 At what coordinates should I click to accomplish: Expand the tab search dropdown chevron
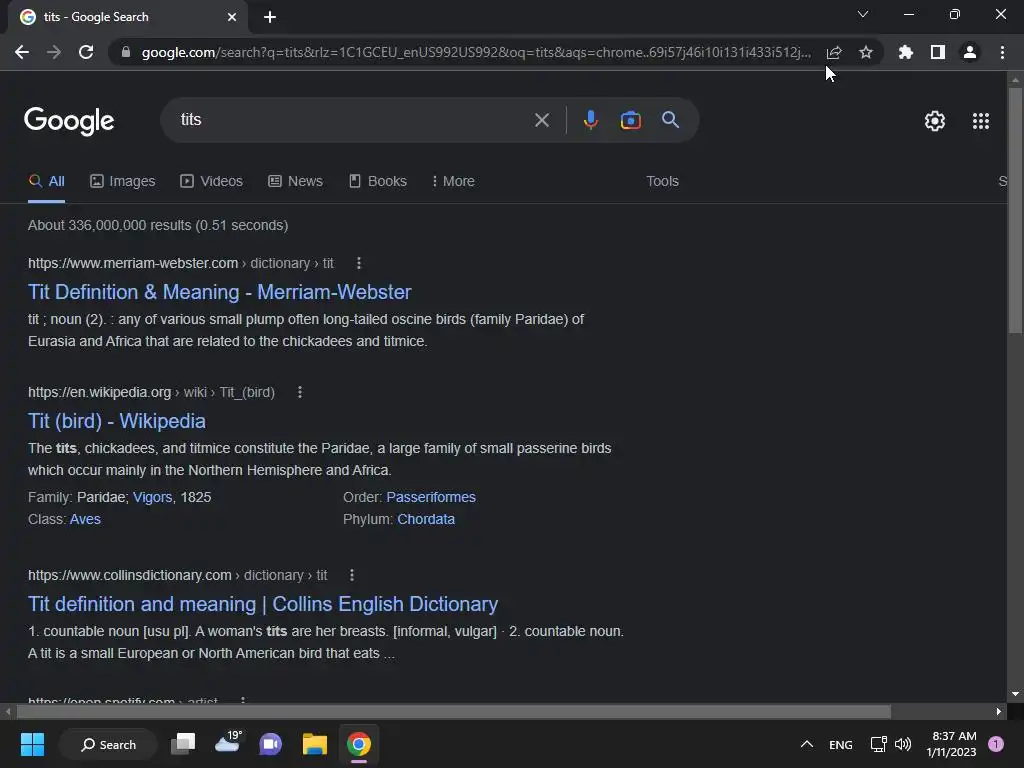(863, 14)
